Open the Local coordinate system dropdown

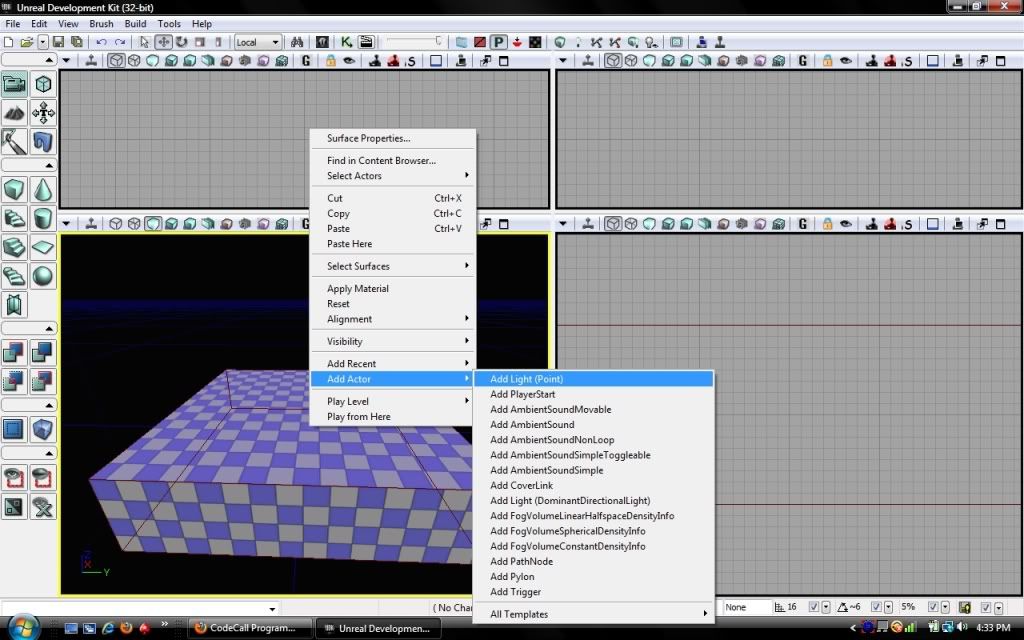tap(258, 42)
